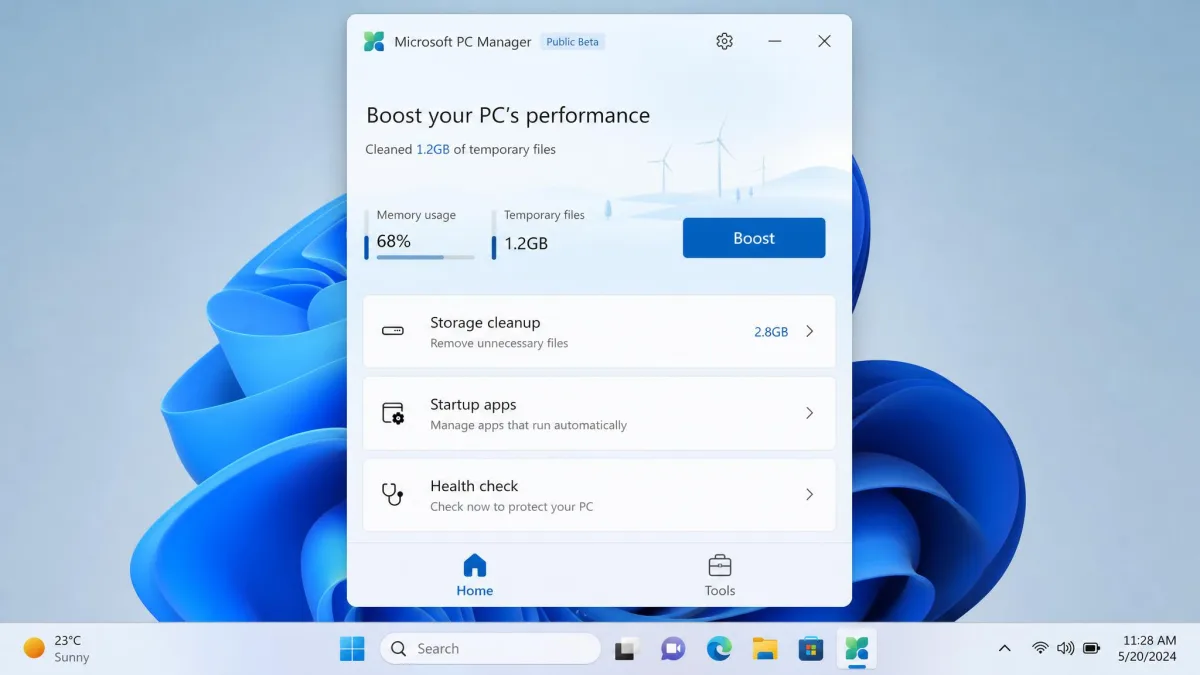Expand Health check chevron arrow
Viewport: 1200px width, 675px height.
click(x=810, y=494)
